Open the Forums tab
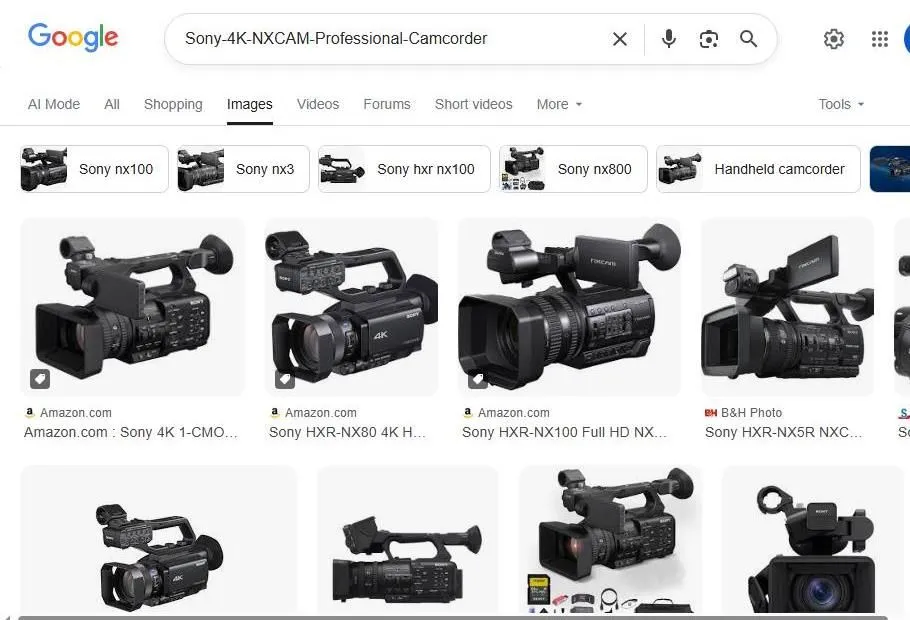 pos(387,104)
